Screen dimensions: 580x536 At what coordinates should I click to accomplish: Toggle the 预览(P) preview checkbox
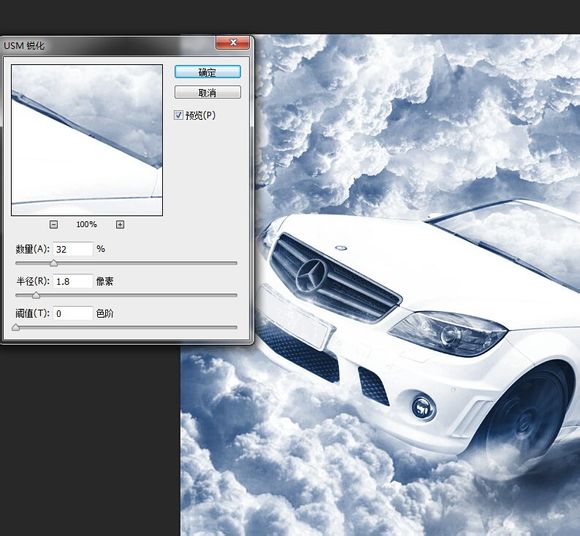(x=178, y=115)
